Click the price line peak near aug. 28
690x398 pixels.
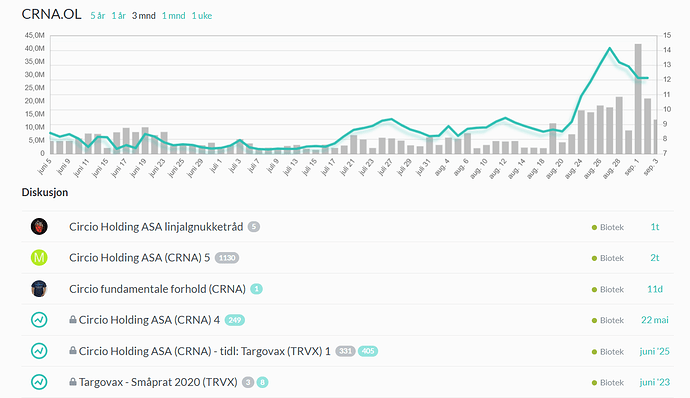(x=610, y=48)
